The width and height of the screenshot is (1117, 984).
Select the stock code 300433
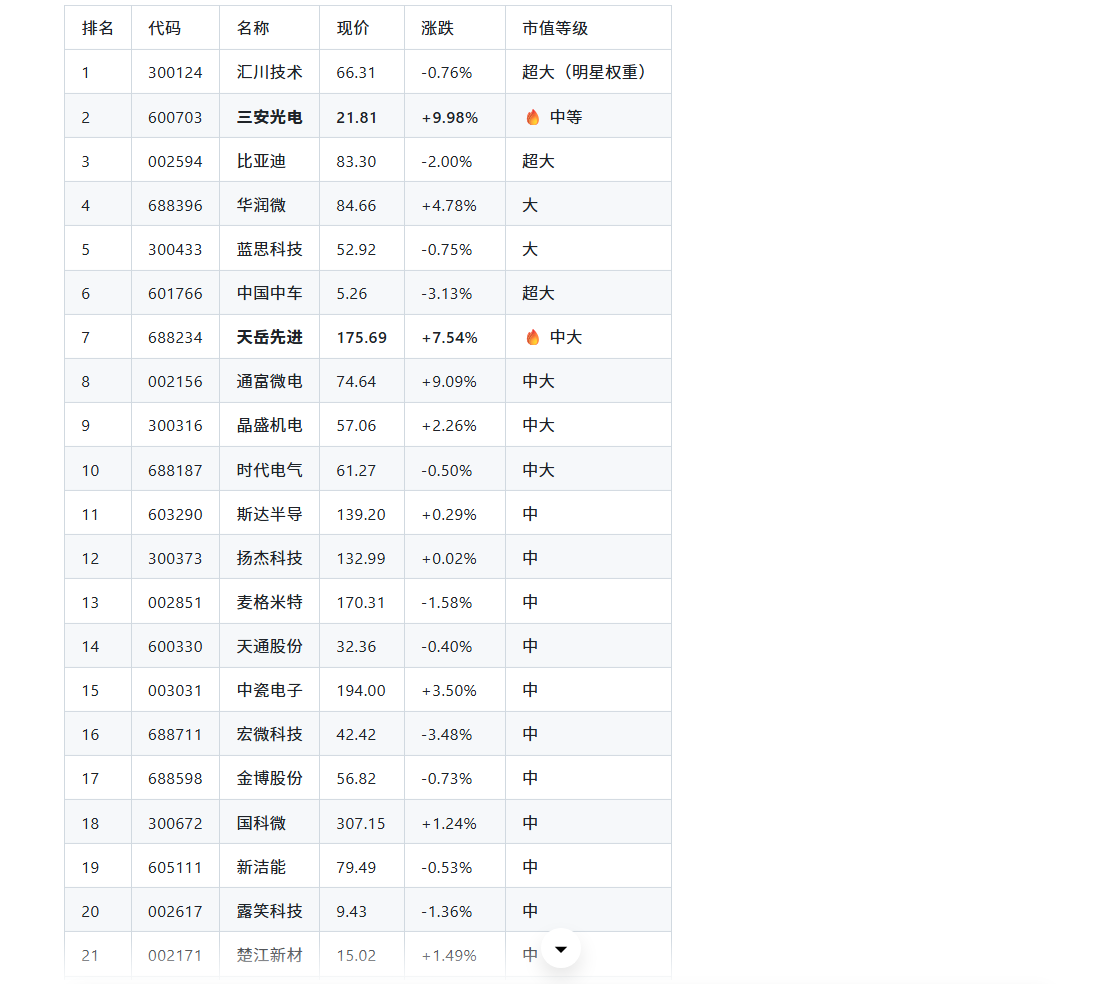click(175, 249)
